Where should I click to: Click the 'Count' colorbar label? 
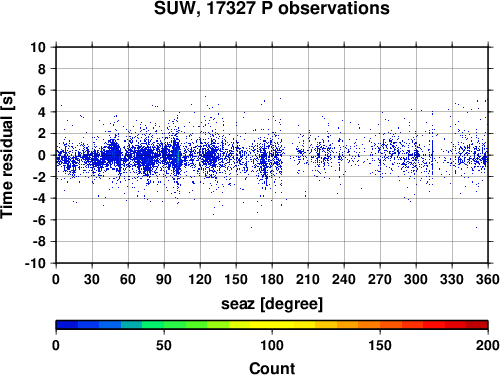[272, 369]
